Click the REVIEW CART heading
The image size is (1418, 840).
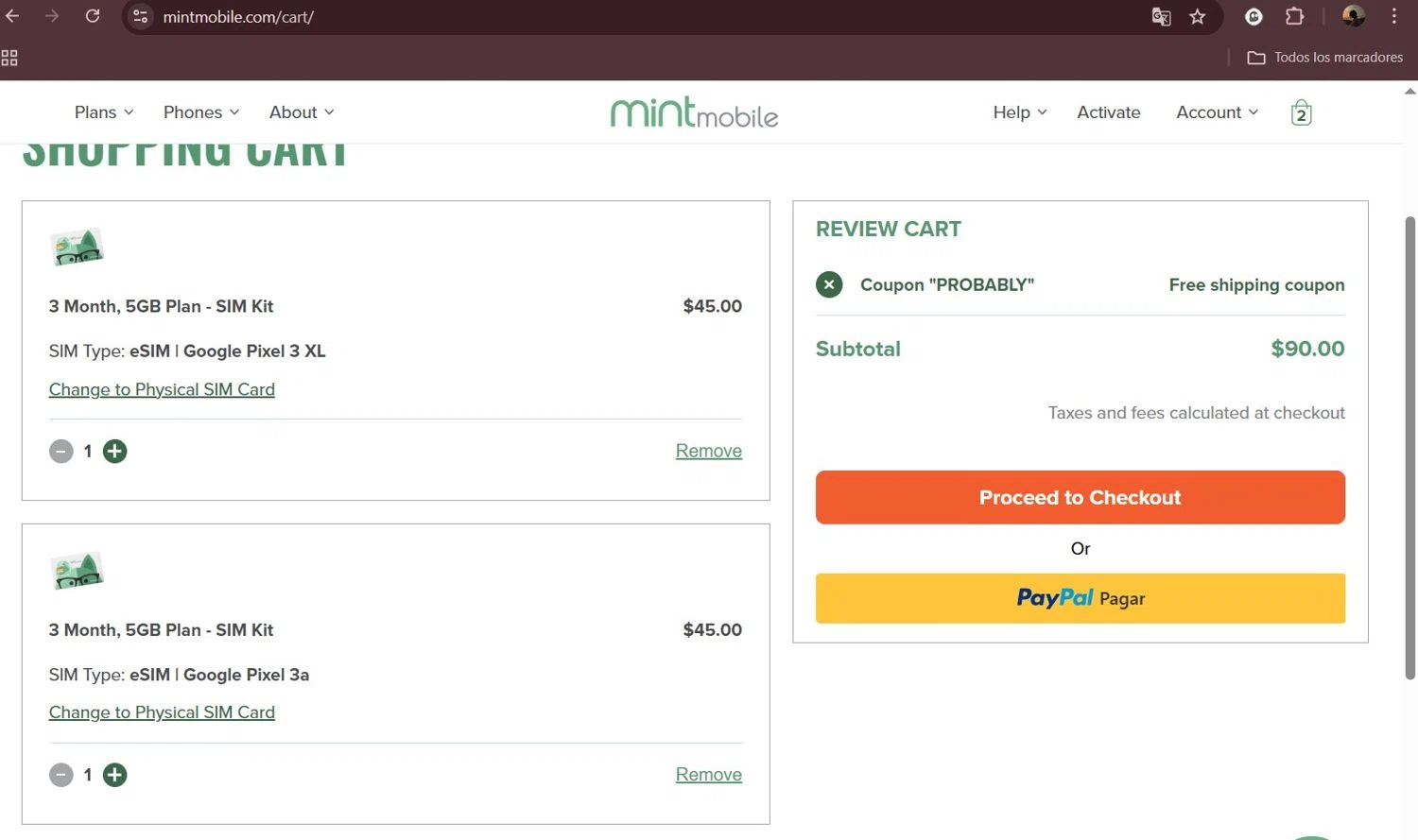coord(889,229)
